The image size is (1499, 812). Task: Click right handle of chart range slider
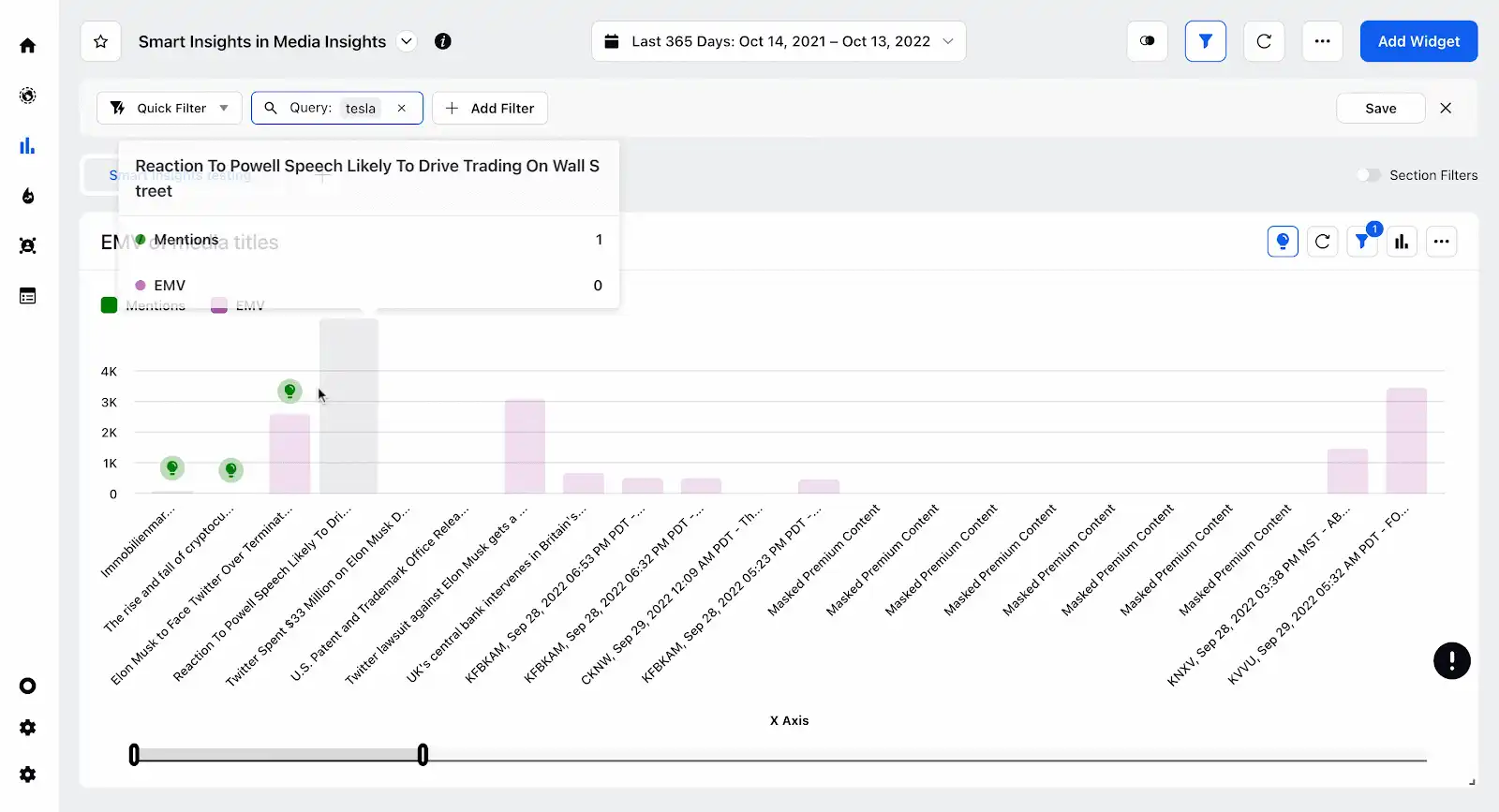(x=423, y=755)
